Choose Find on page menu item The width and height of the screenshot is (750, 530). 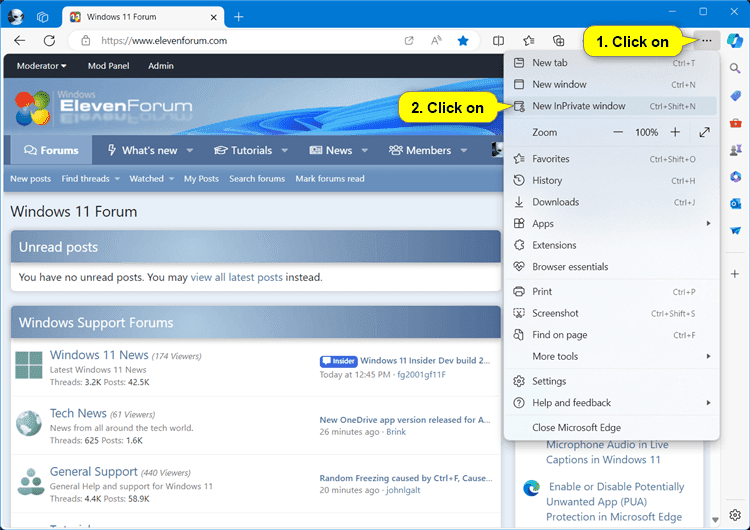tap(611, 335)
